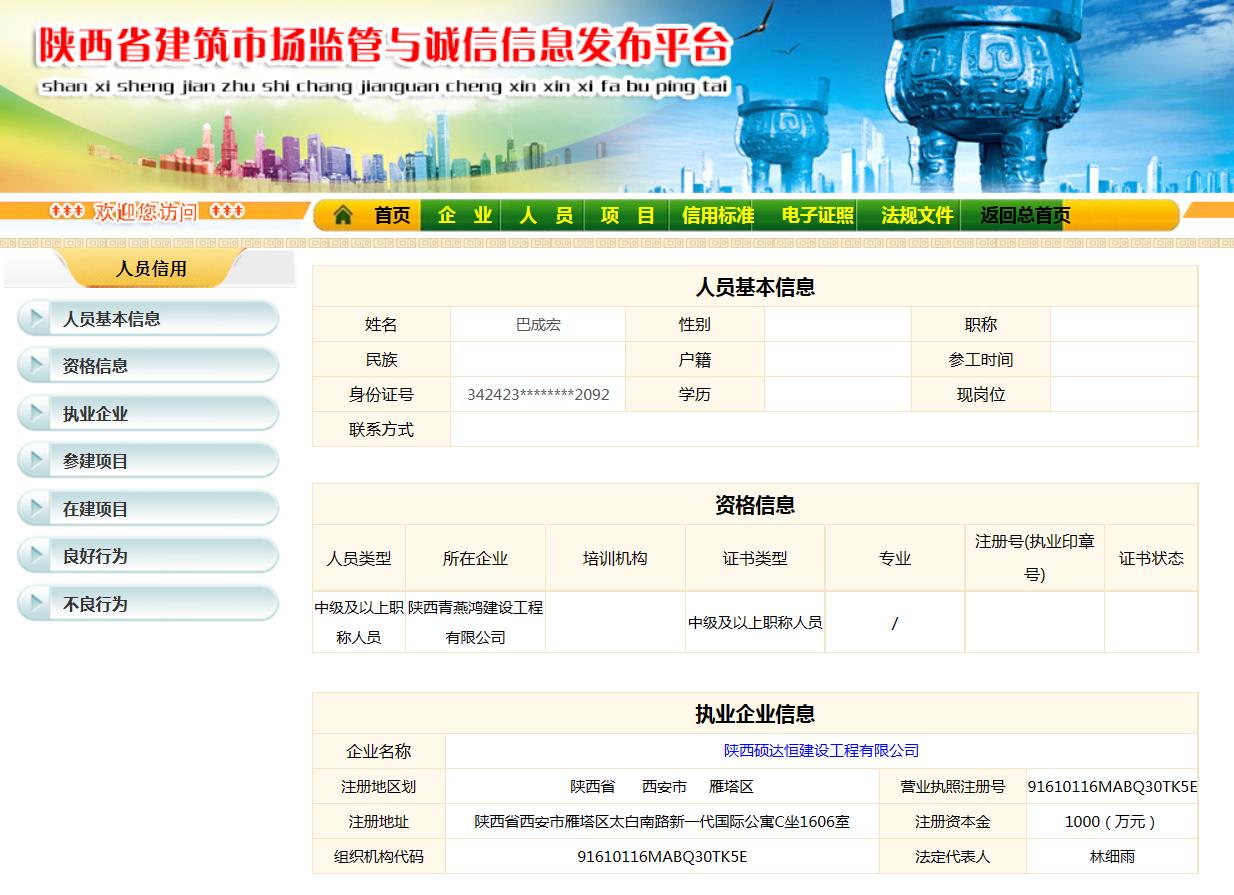Go to the 人员 navigation item

tap(546, 215)
